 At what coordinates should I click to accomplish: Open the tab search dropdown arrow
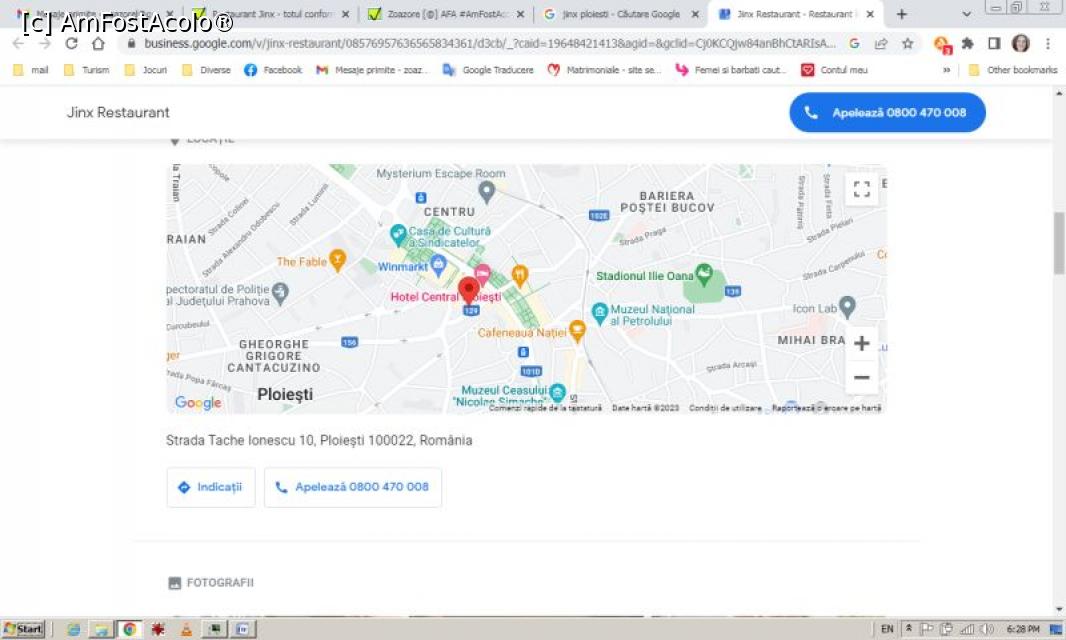pyautogui.click(x=966, y=14)
